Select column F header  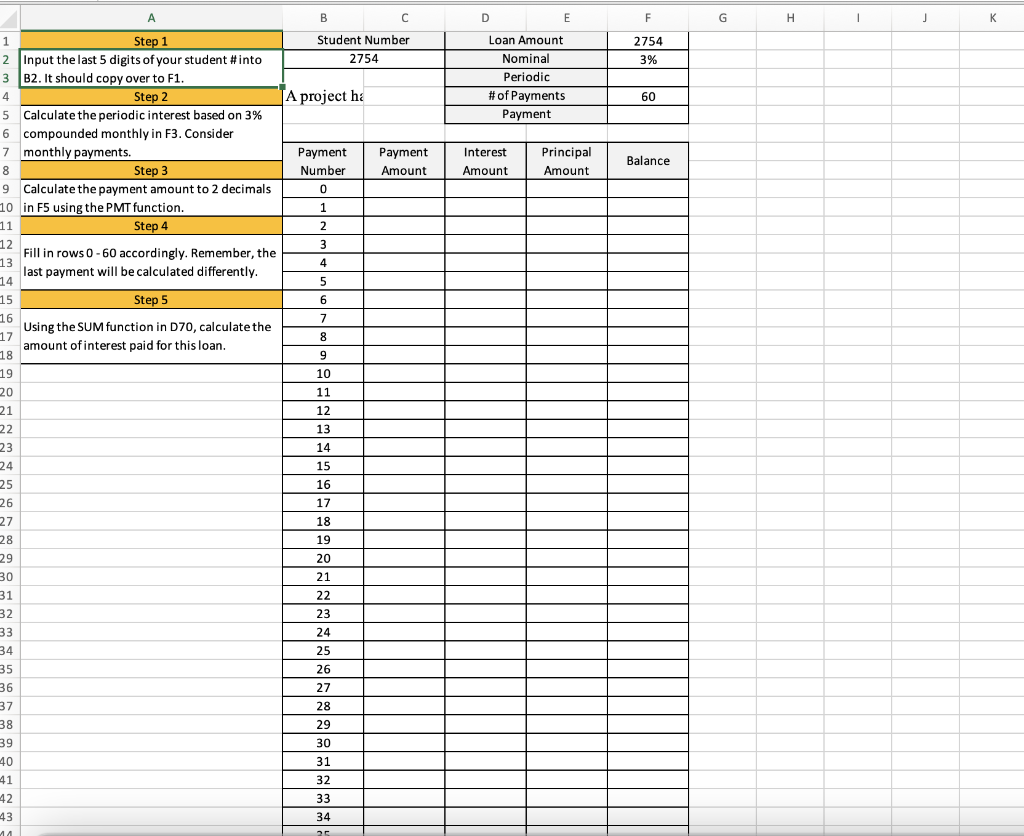(x=648, y=18)
